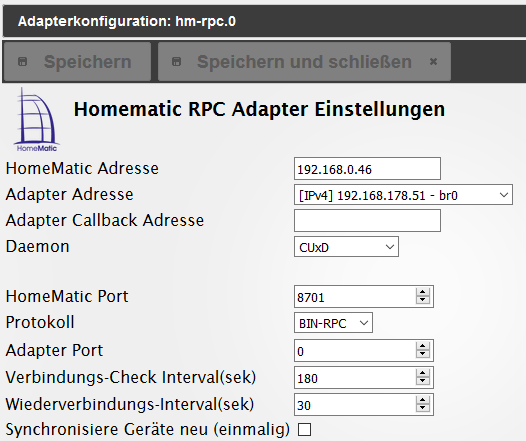Screen dimensions: 526x441
Task: Increase Wiederverbindungs-Interval with up arrow
Action: tap(423, 400)
